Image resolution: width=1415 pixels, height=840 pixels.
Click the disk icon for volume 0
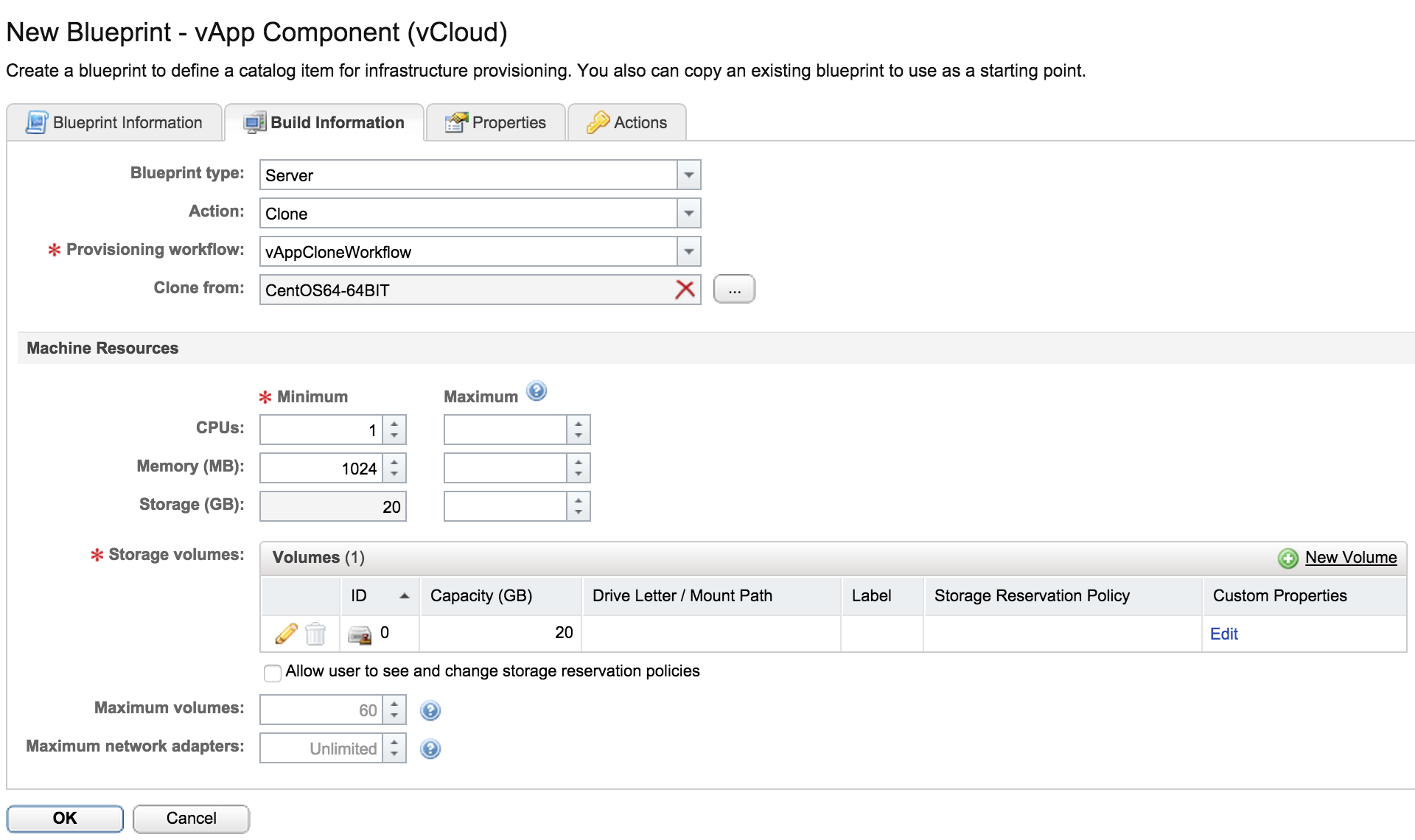pyautogui.click(x=360, y=634)
